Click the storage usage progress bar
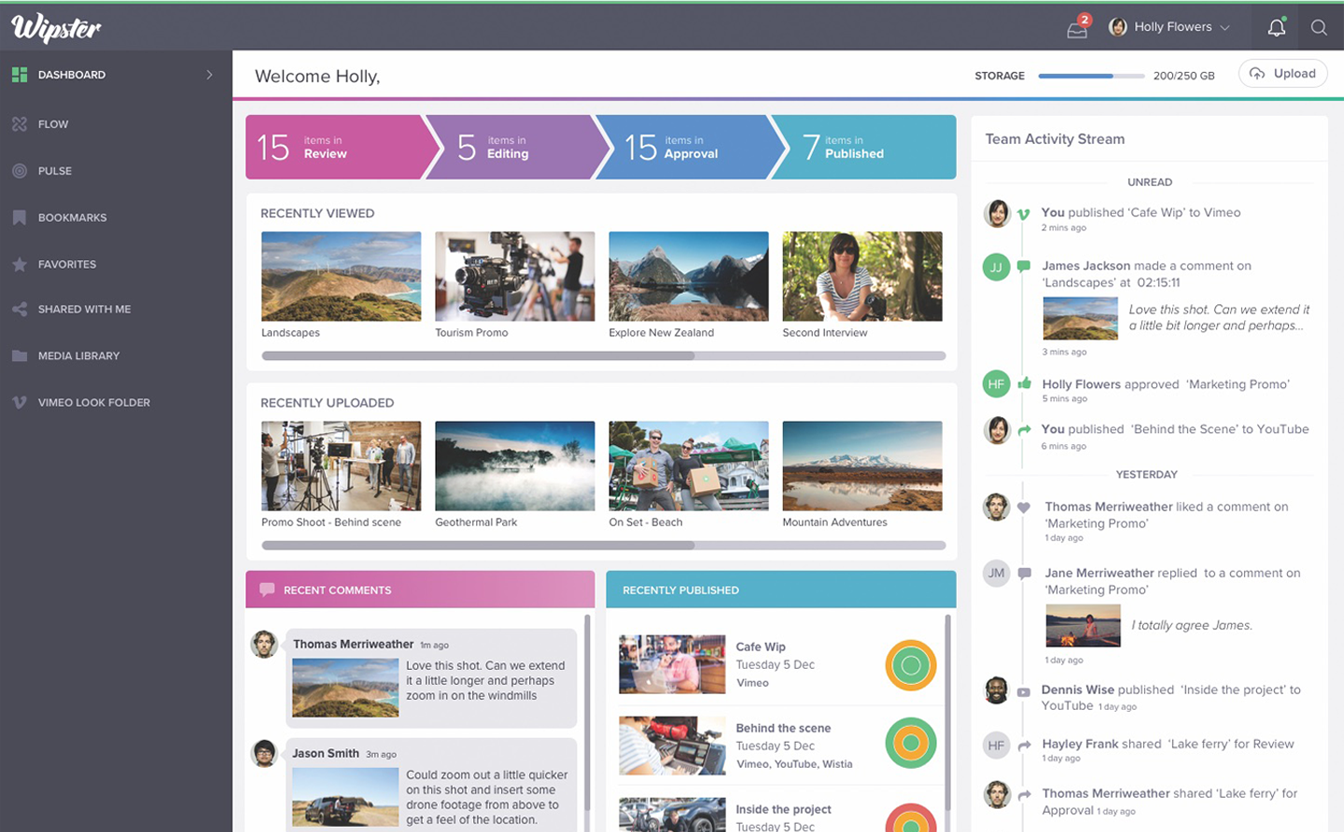This screenshot has width=1344, height=832. click(x=1091, y=76)
